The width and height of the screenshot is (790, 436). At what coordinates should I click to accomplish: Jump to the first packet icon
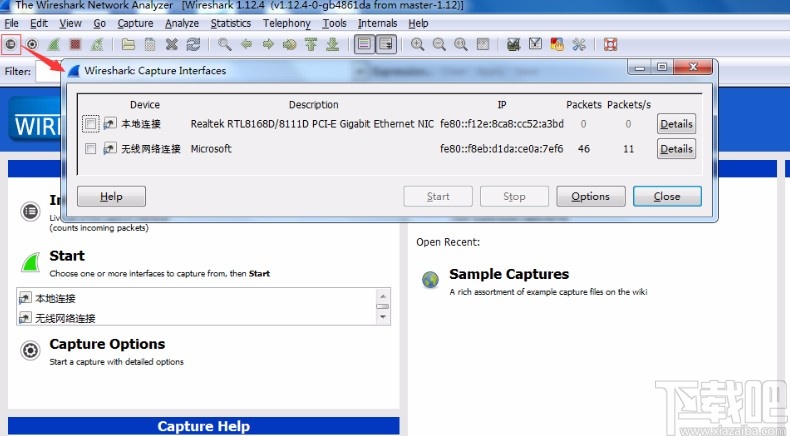click(311, 44)
